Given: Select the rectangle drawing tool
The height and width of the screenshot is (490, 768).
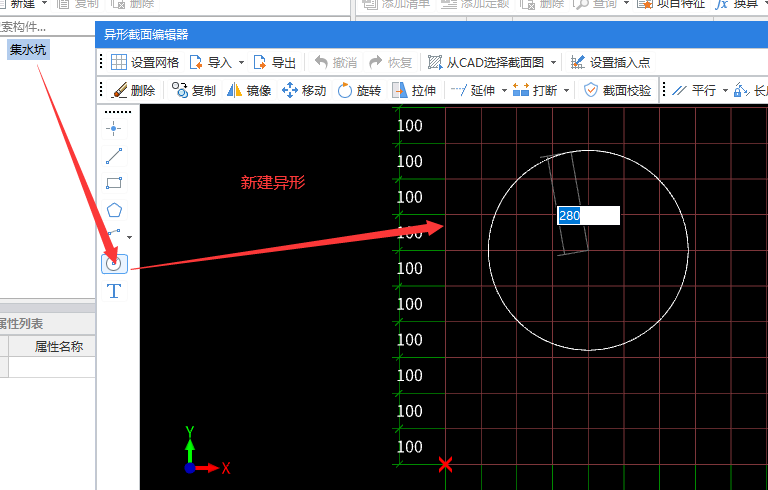Looking at the screenshot, I should coord(114,183).
